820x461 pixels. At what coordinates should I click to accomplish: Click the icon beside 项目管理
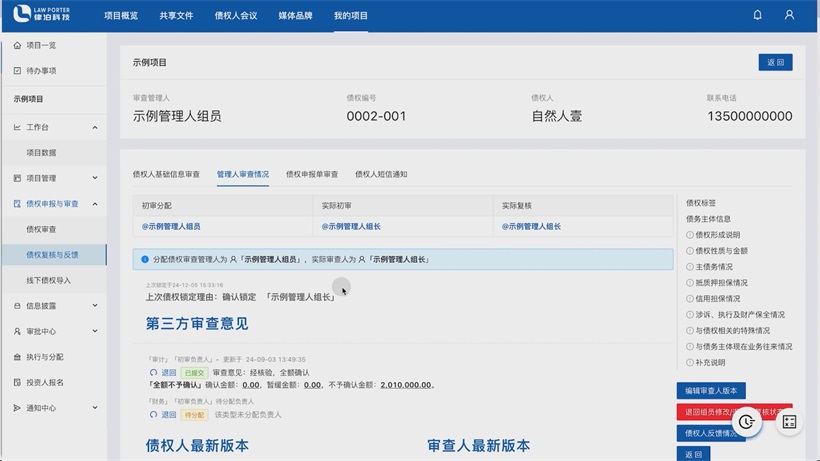point(17,178)
